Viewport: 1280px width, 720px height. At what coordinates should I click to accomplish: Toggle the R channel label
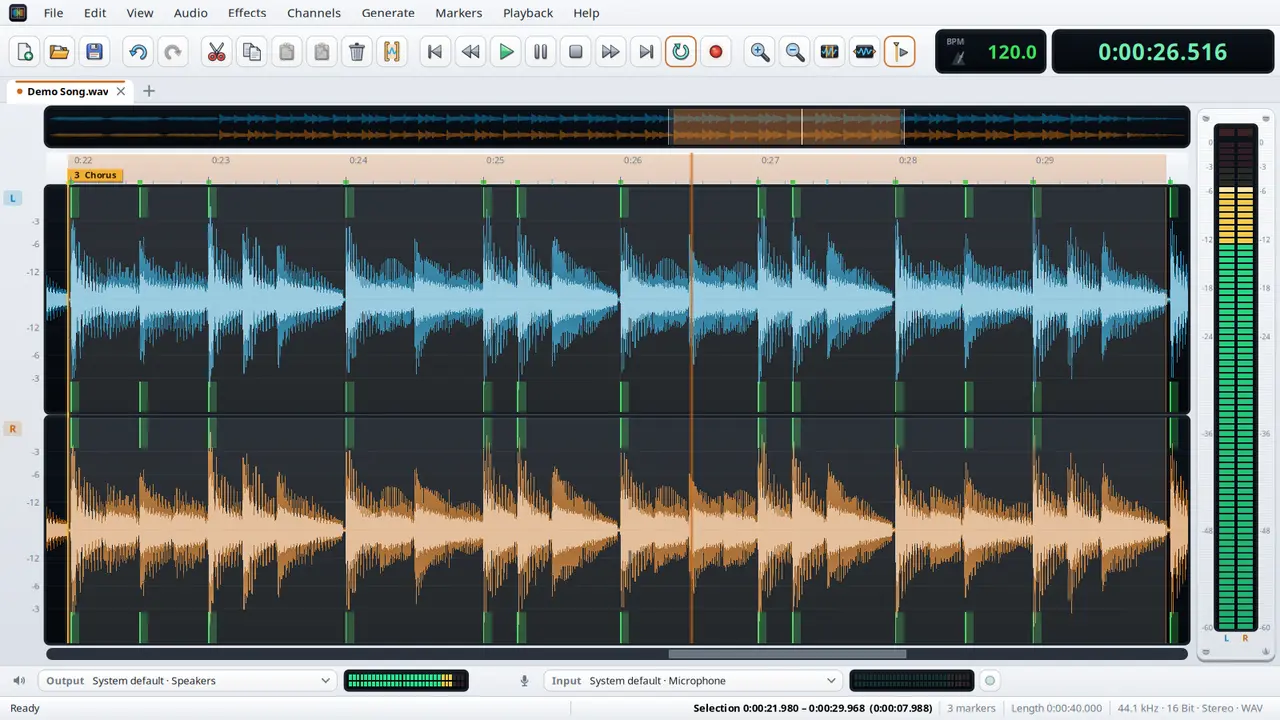click(13, 429)
